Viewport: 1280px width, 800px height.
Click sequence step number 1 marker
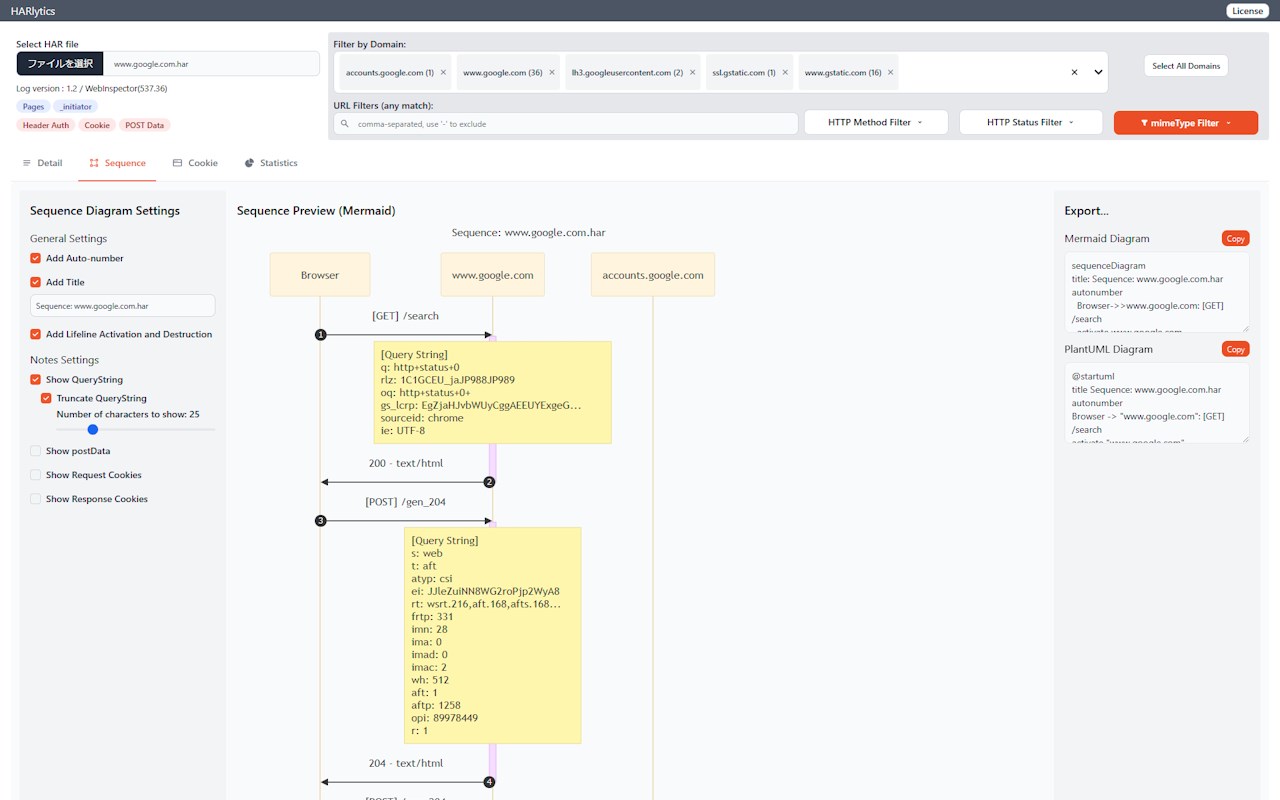tap(320, 335)
